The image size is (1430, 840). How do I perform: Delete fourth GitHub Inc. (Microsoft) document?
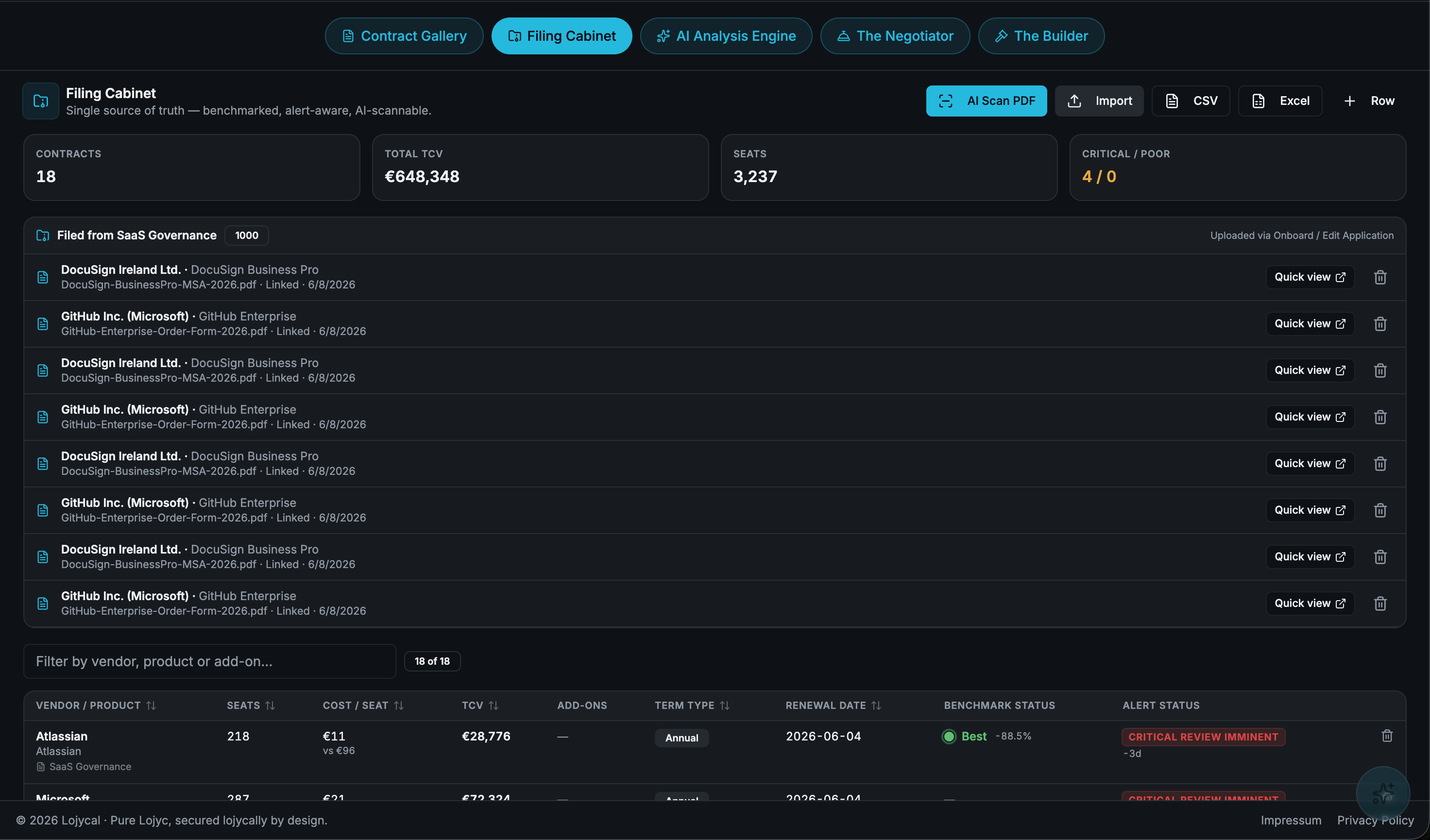point(1380,603)
